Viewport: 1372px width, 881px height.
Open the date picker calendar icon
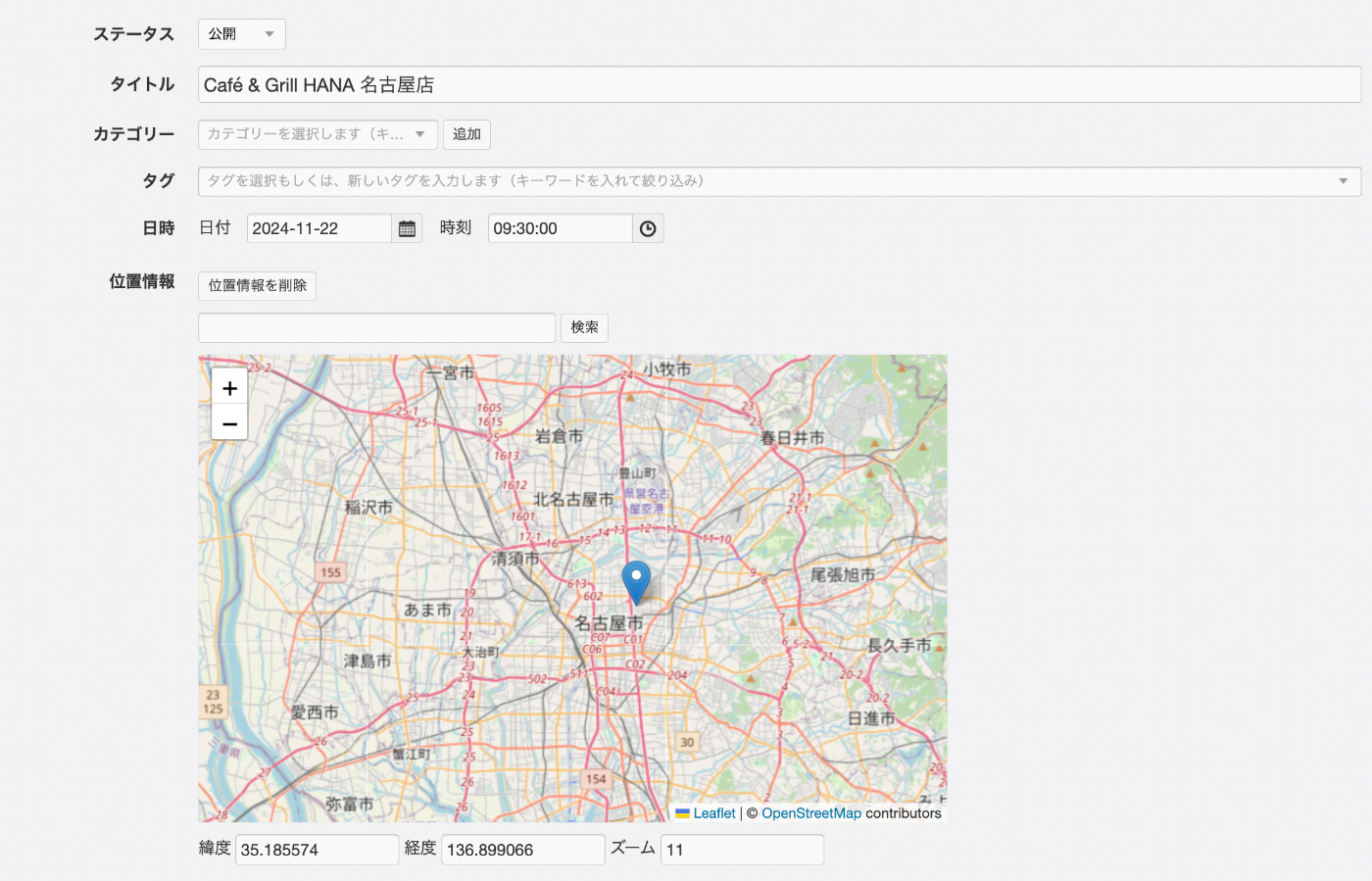[407, 228]
